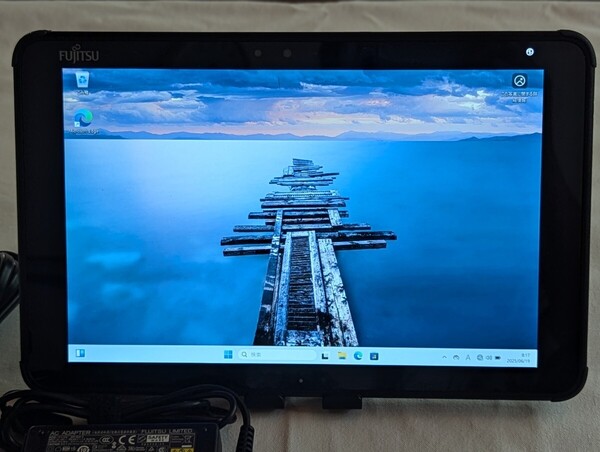Launch File Explorer from the taskbar
The height and width of the screenshot is (452, 600).
click(342, 356)
